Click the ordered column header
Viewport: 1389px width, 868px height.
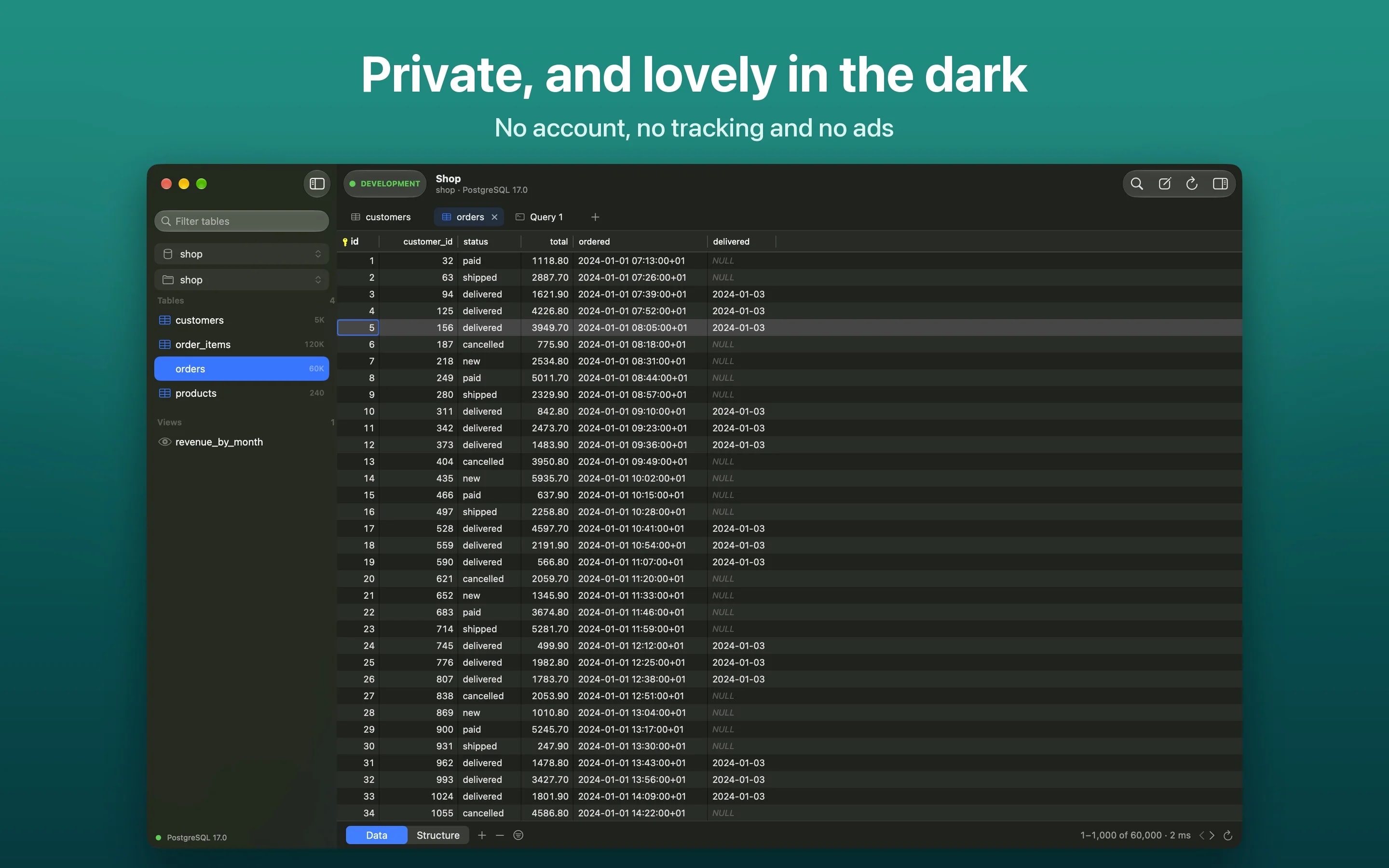[x=640, y=242]
